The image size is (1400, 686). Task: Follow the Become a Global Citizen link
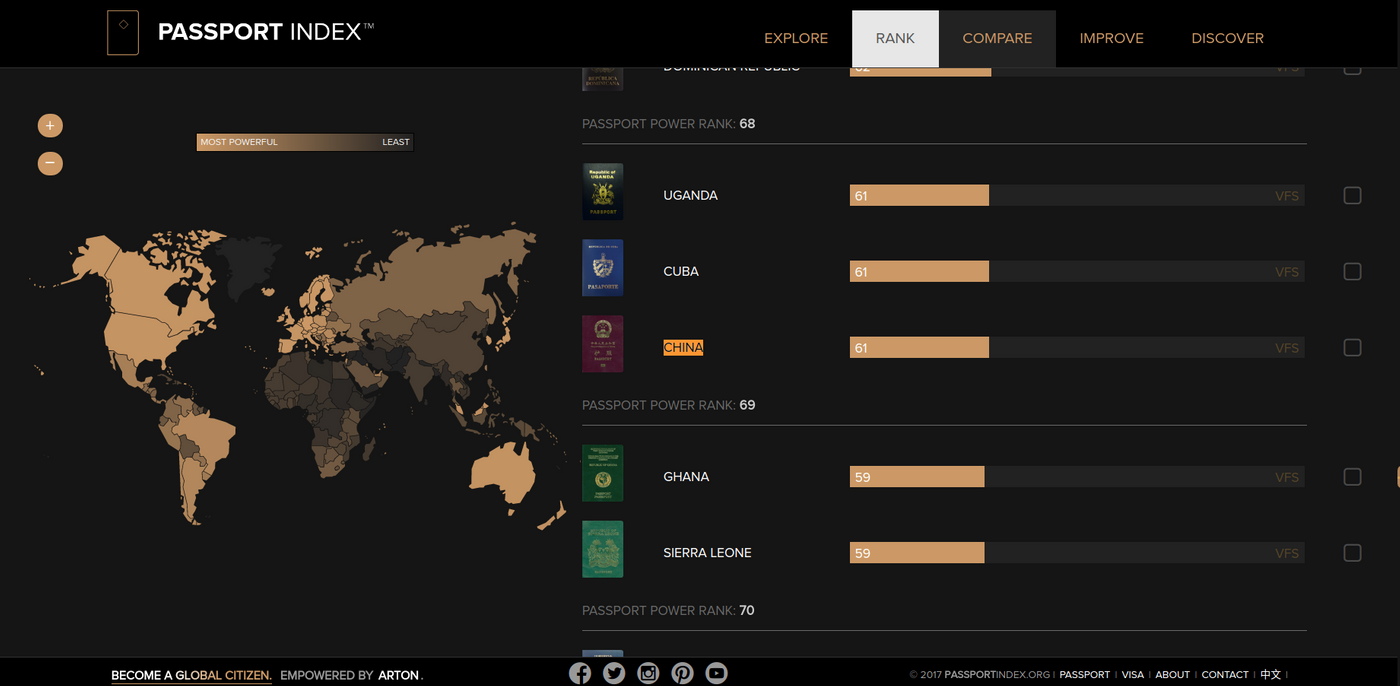(191, 675)
